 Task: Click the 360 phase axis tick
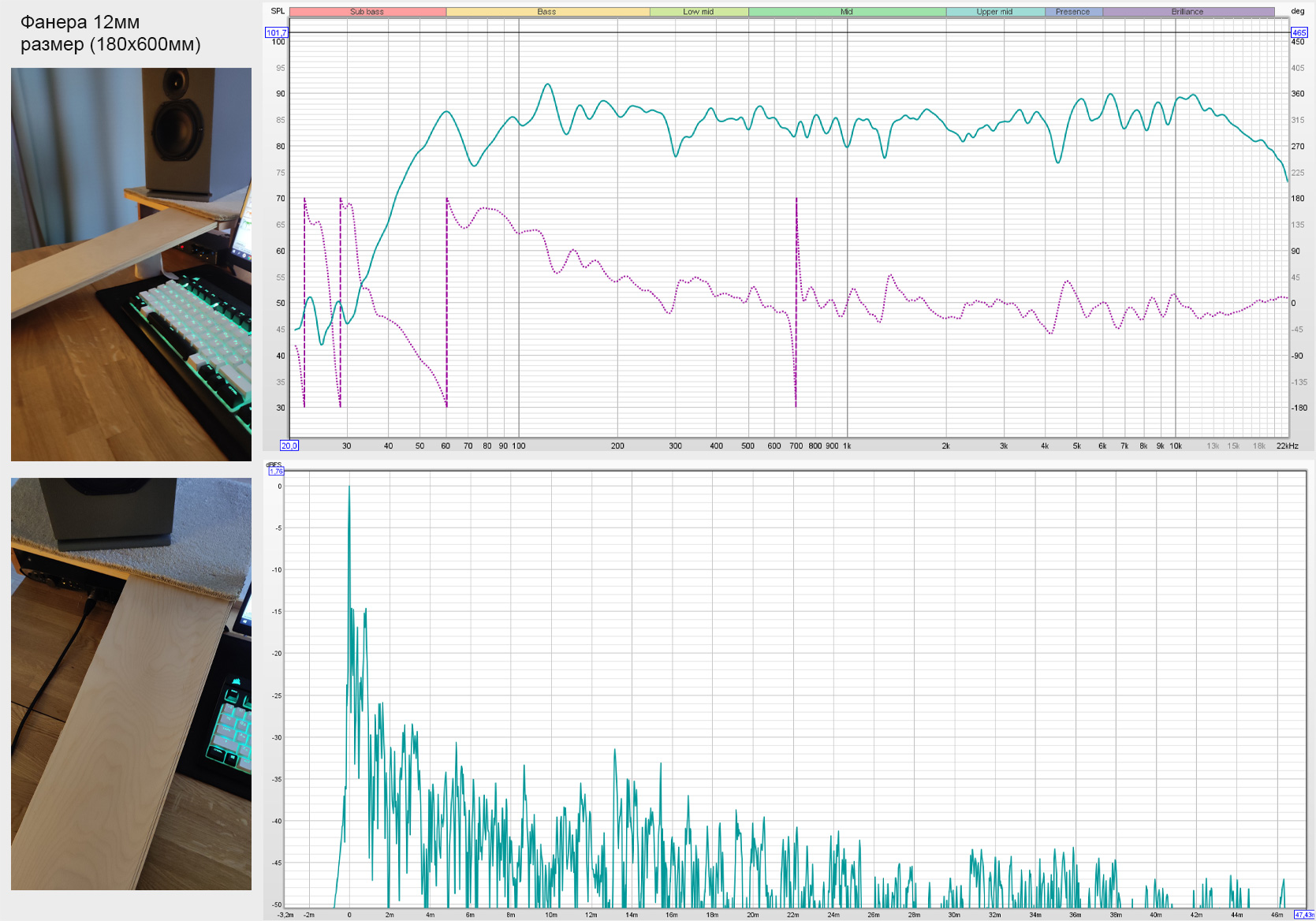[x=1298, y=94]
